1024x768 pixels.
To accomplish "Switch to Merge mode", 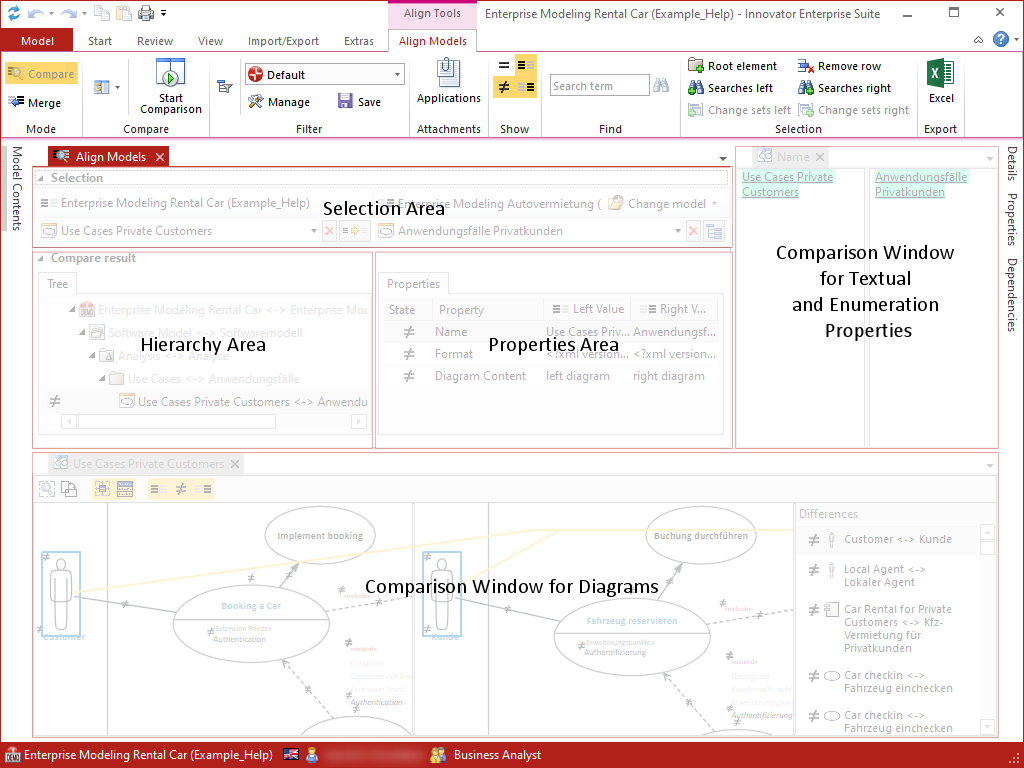I will click(x=35, y=103).
